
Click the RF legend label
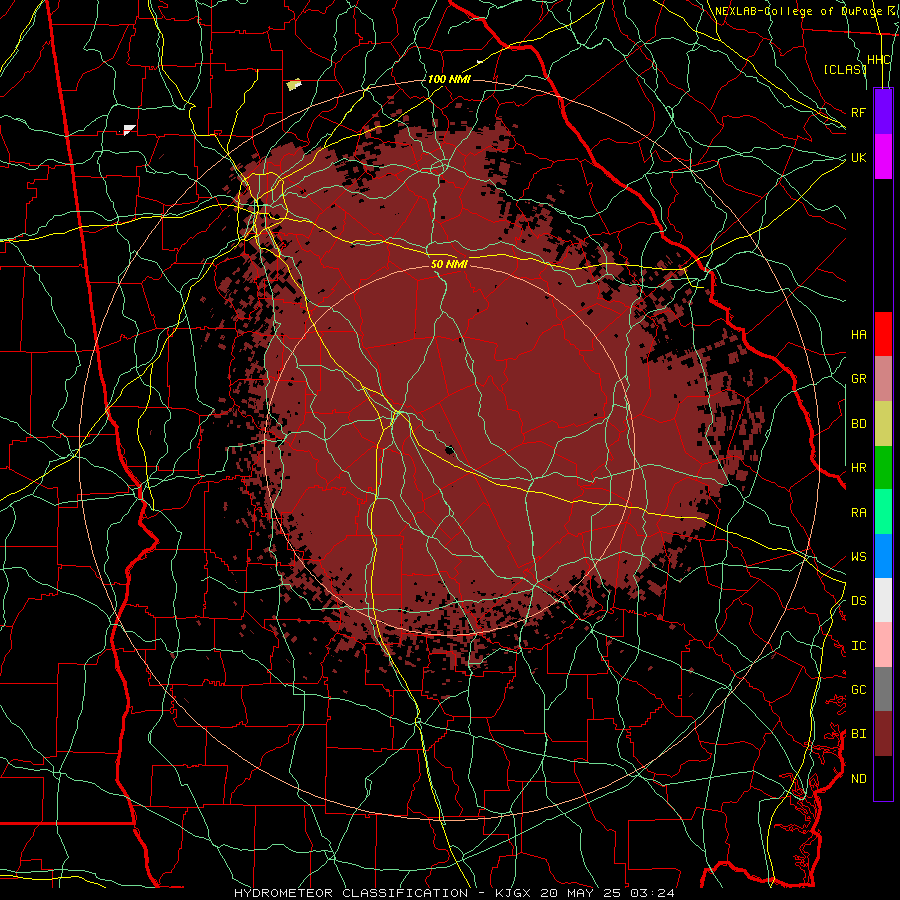click(858, 112)
